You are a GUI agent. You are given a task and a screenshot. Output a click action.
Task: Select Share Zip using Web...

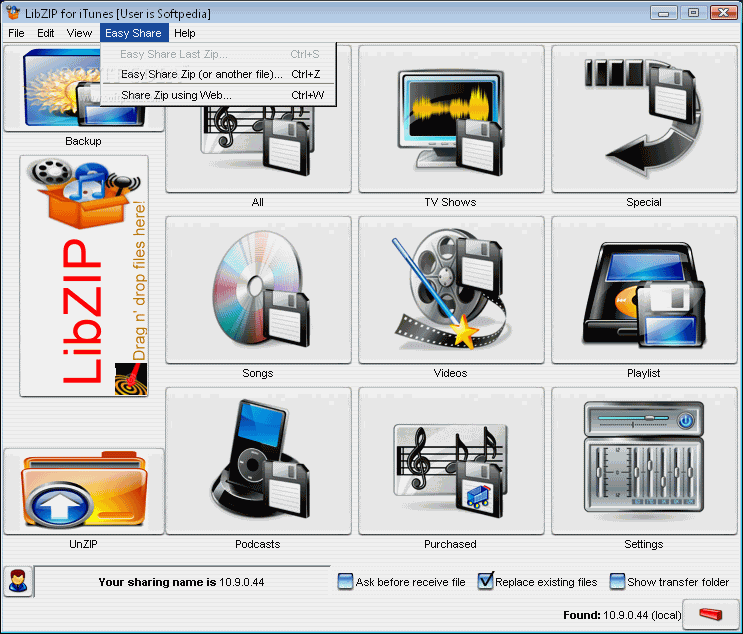218,95
